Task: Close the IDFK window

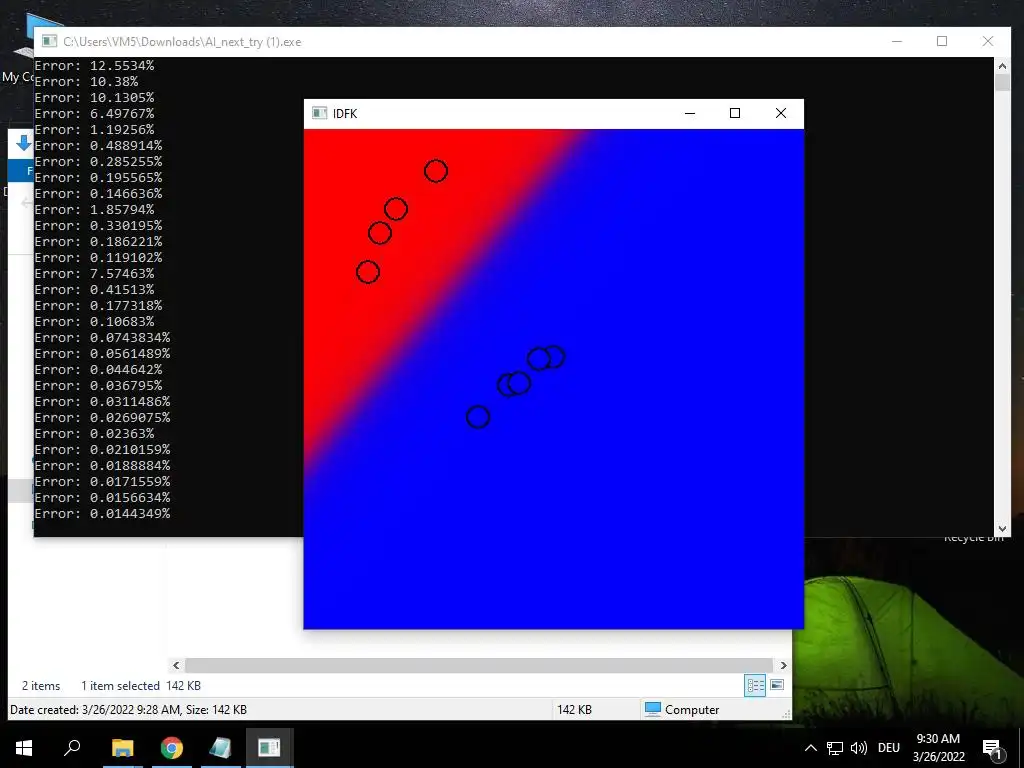Action: [x=780, y=114]
